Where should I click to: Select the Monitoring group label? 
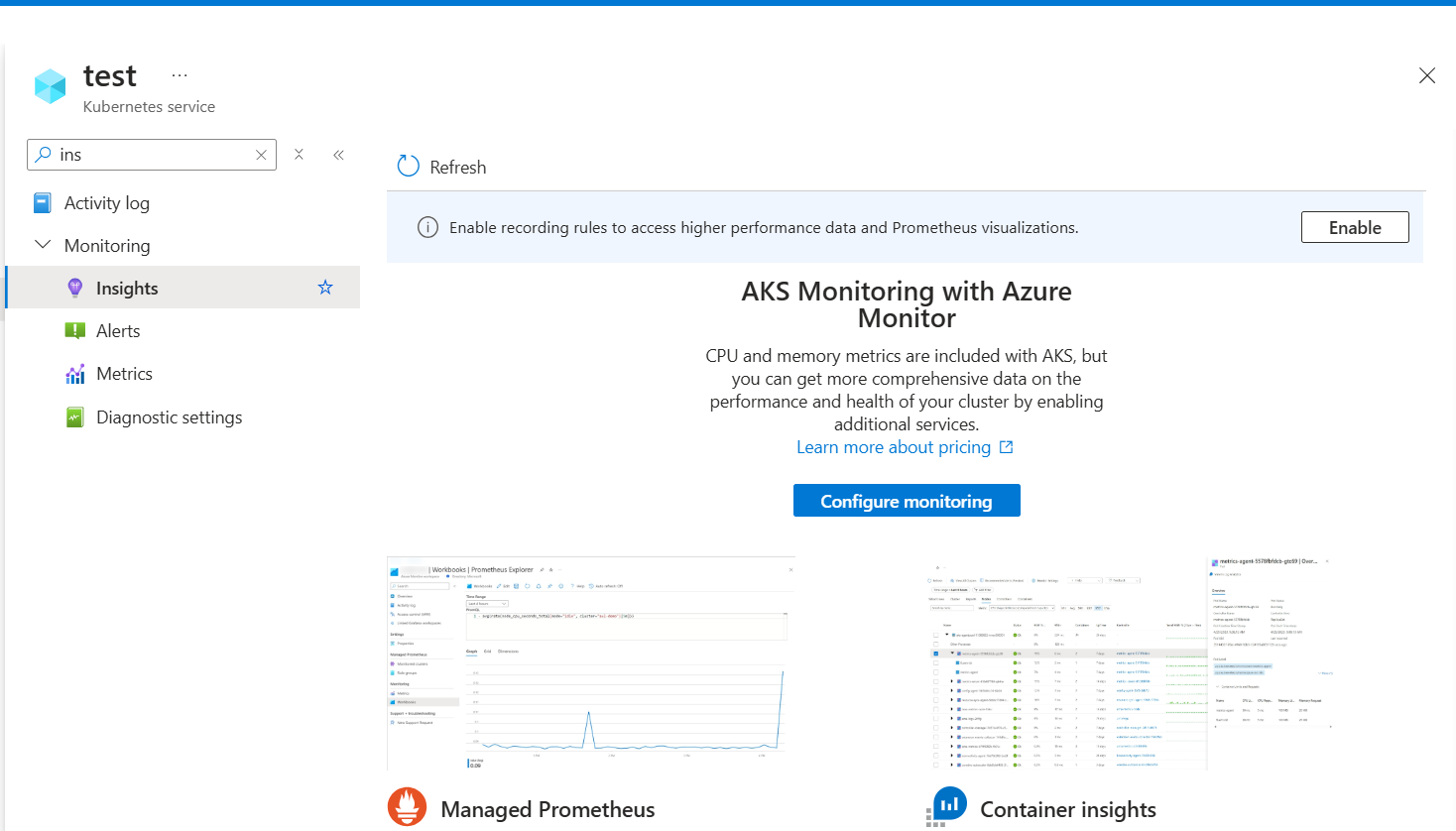107,246
